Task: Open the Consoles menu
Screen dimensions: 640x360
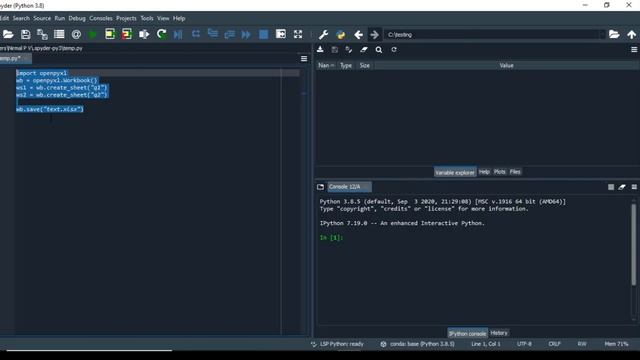Action: [101, 18]
